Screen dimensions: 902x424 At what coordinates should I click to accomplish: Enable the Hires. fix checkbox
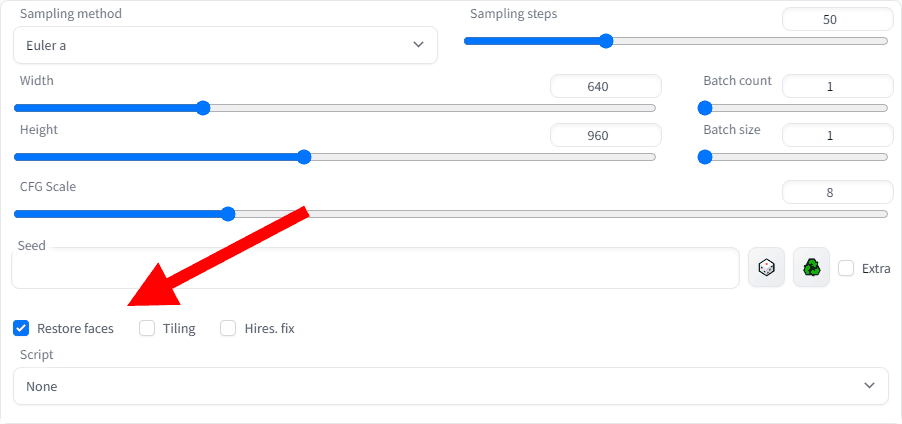pos(228,328)
